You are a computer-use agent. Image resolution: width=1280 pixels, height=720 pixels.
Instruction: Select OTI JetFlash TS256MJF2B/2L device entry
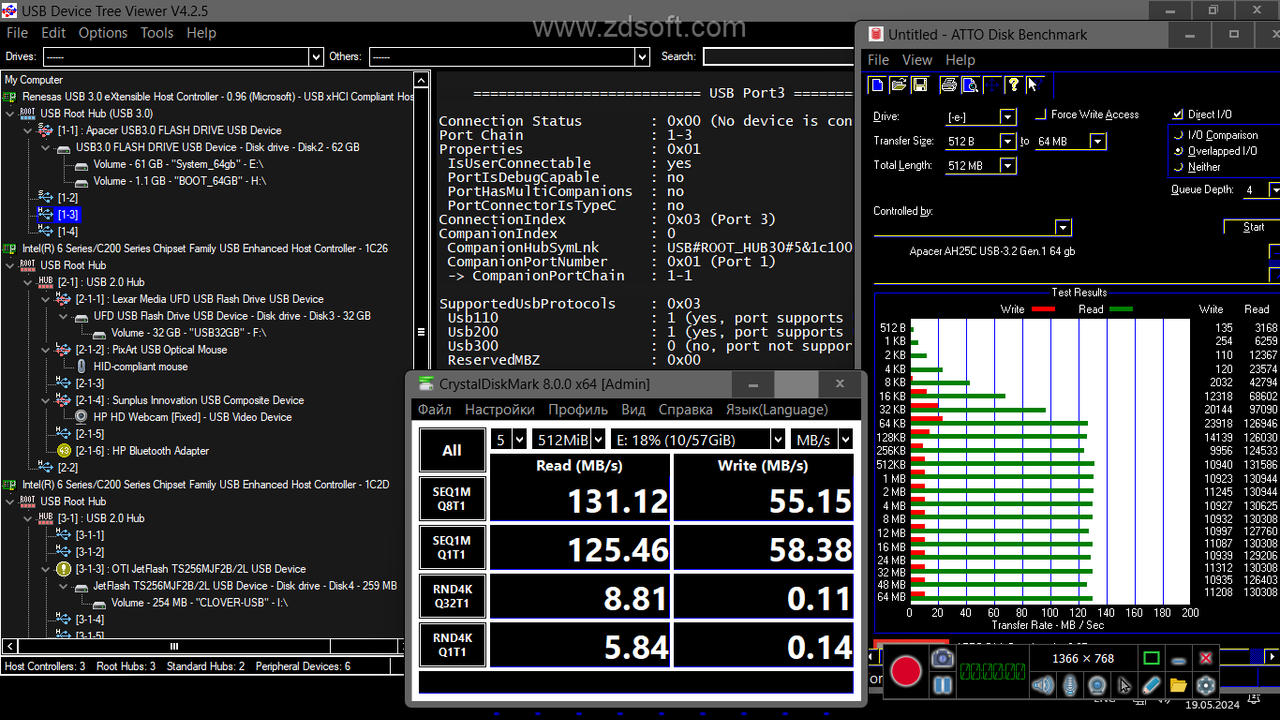pos(191,569)
